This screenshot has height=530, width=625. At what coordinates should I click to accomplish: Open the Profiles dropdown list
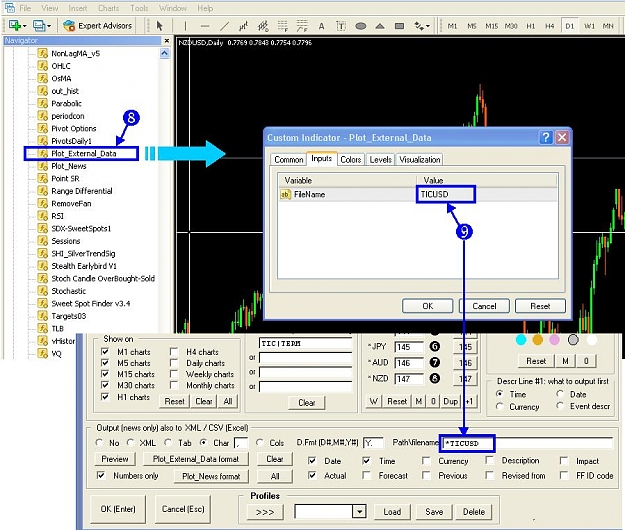pyautogui.click(x=359, y=512)
